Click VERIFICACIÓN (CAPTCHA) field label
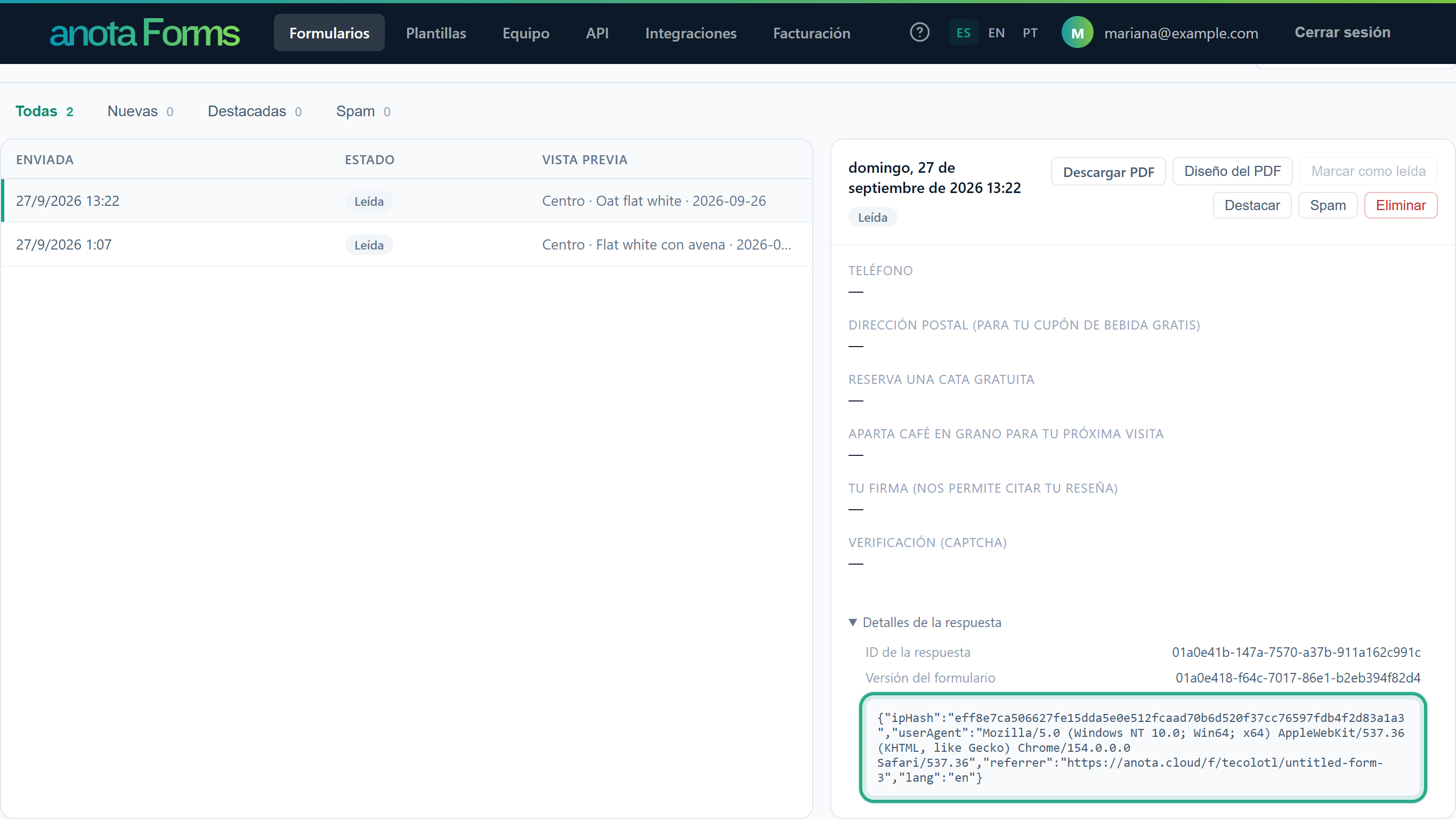1456x819 pixels. [x=927, y=542]
